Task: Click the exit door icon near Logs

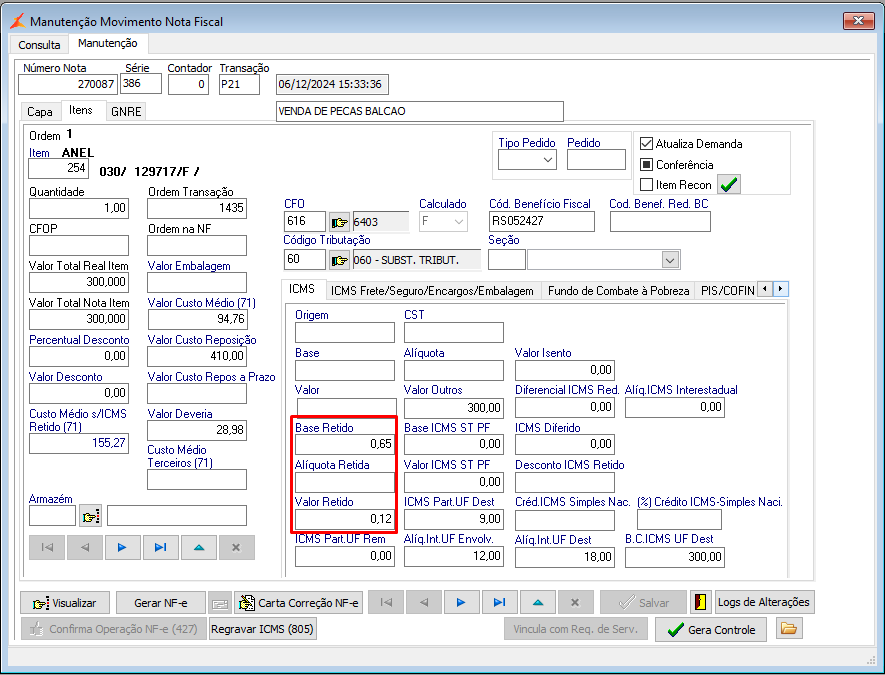Action: (700, 603)
